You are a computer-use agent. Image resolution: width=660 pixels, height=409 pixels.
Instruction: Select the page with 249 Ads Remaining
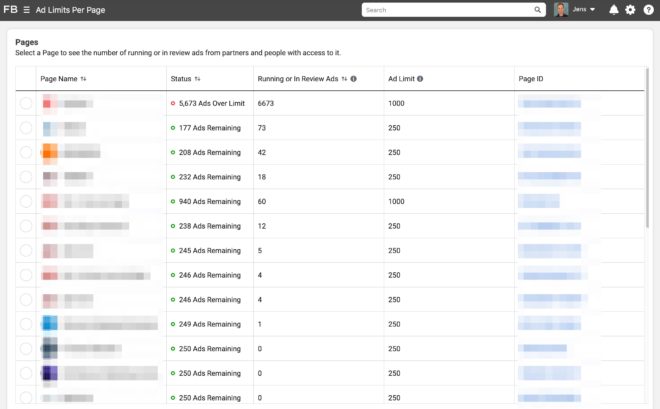[26, 324]
